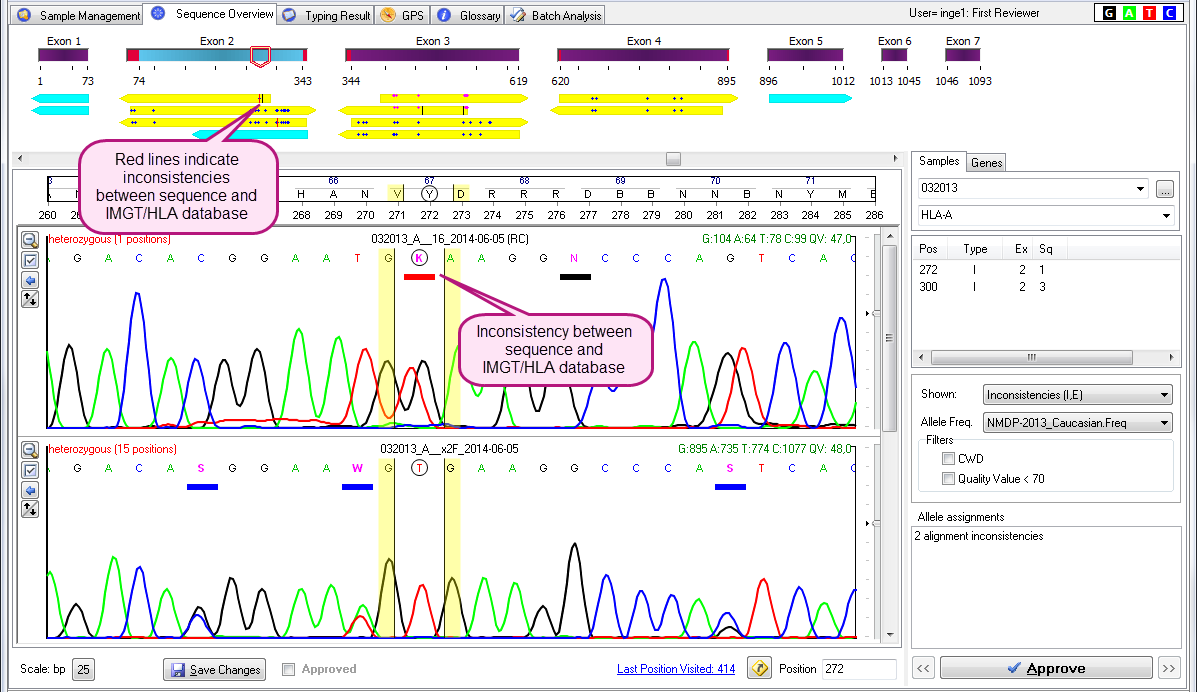Click the Exon 7 bar

coord(963,55)
